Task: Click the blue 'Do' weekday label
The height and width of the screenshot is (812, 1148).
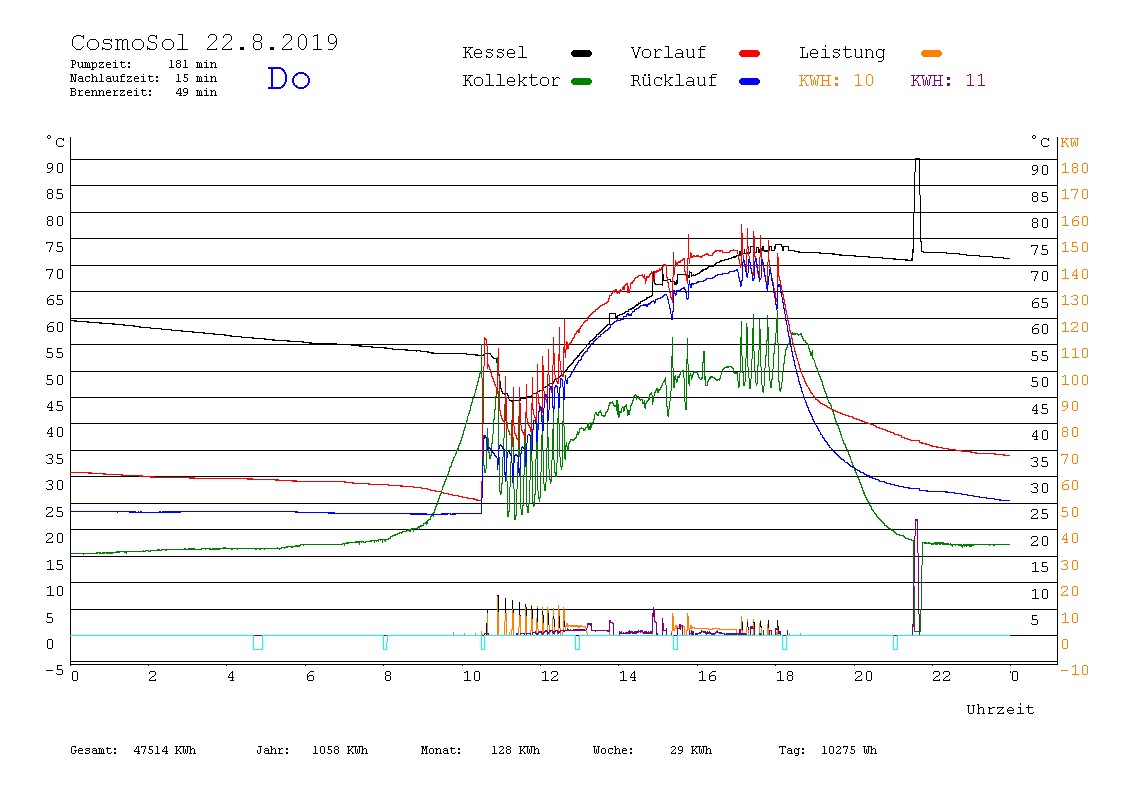Action: point(288,78)
